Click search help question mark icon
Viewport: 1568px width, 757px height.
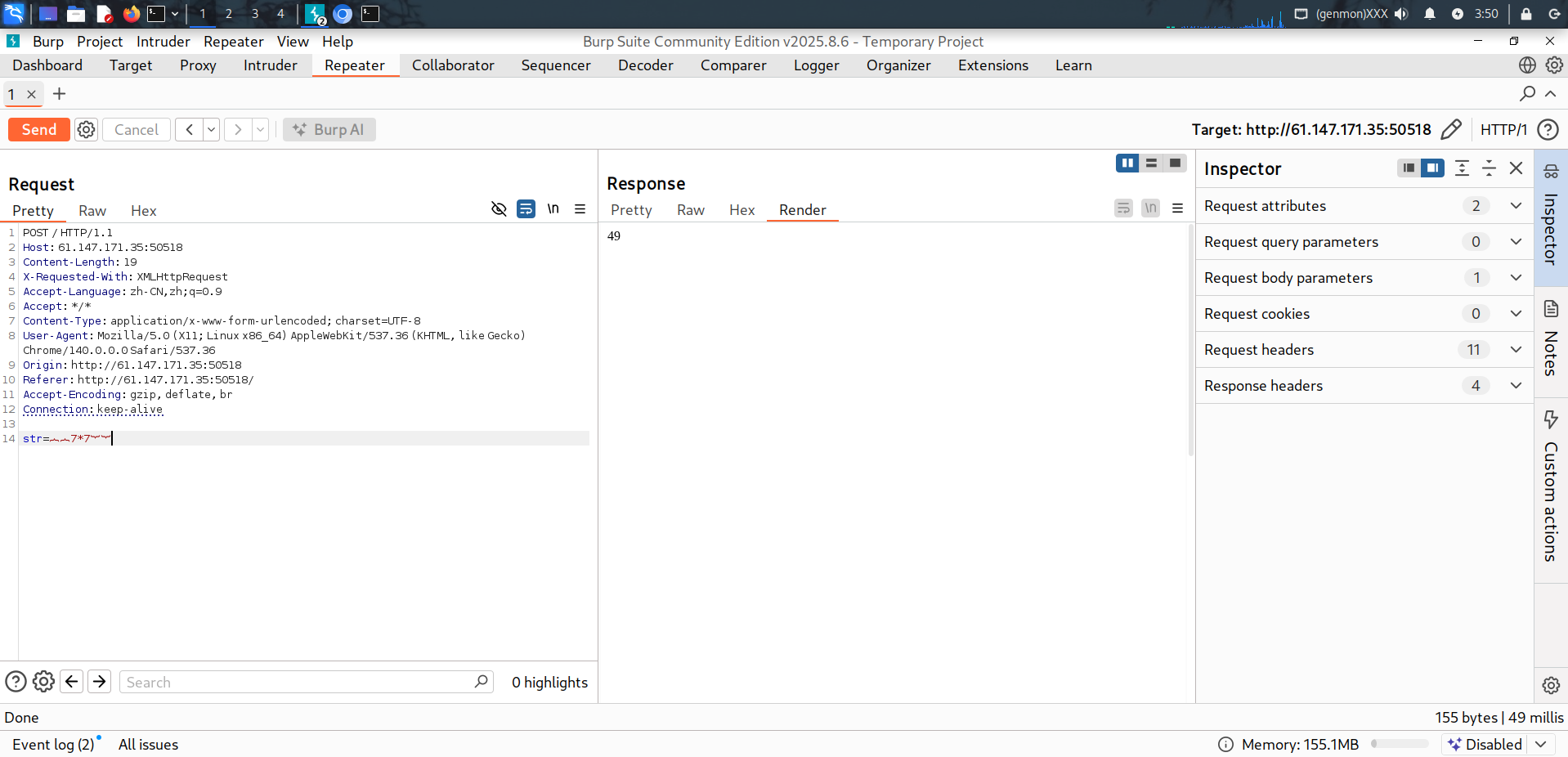pyautogui.click(x=16, y=681)
